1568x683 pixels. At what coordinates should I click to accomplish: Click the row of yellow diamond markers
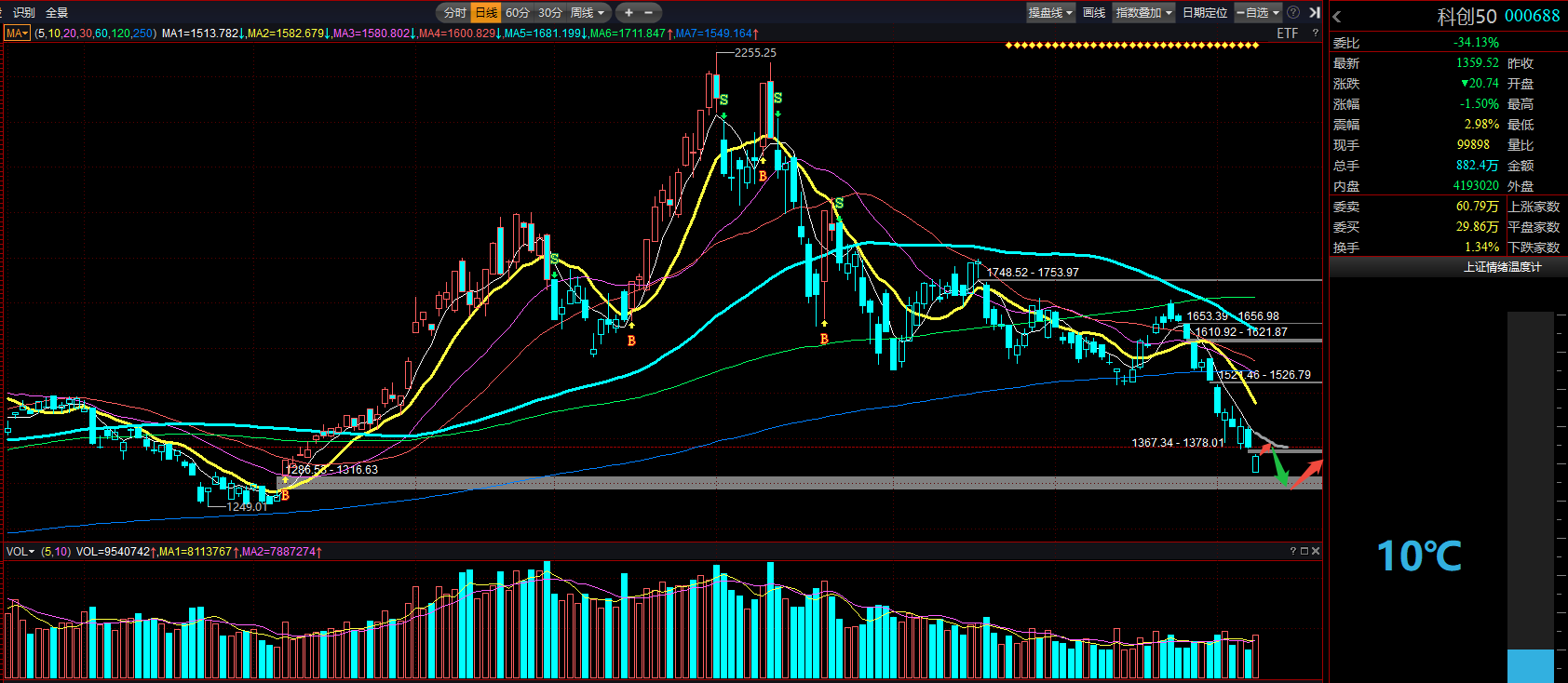click(1132, 46)
